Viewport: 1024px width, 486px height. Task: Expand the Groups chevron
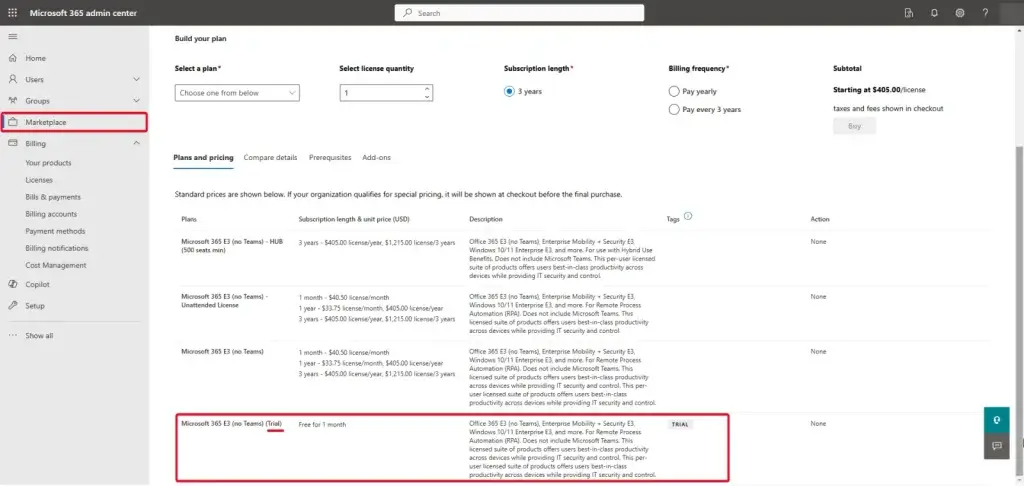click(x=136, y=101)
